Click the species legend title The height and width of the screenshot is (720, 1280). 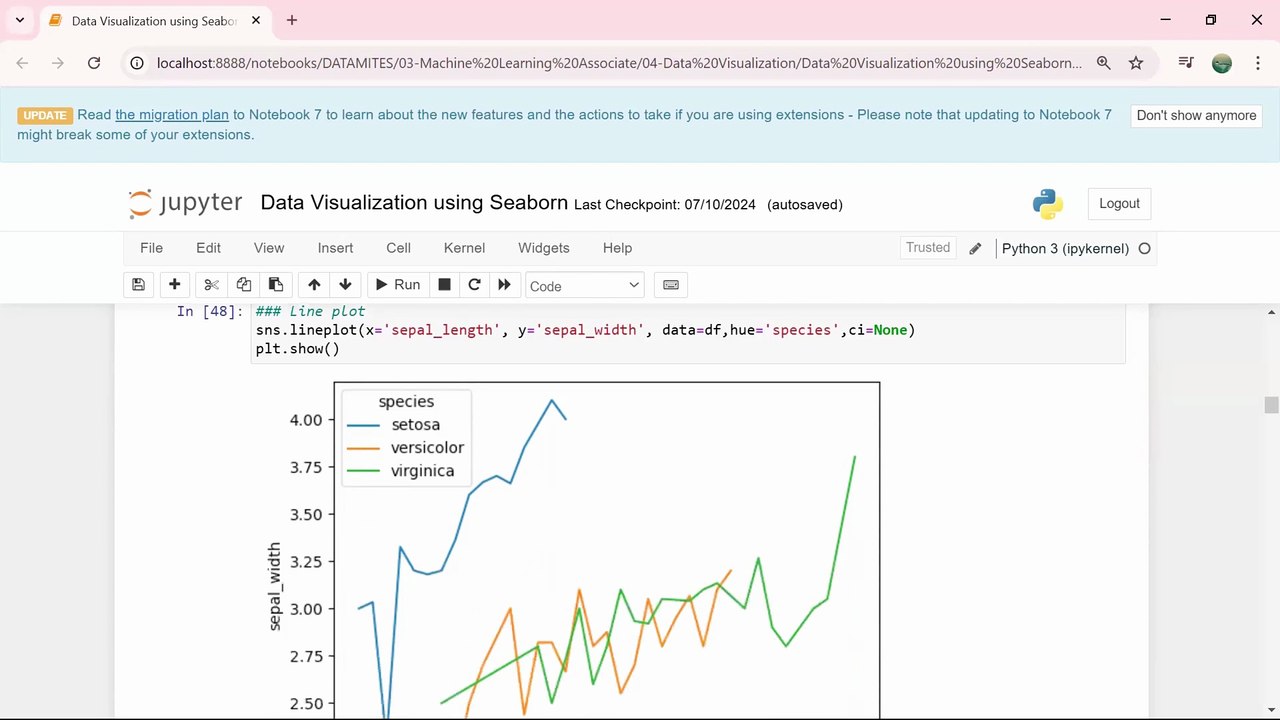tap(406, 401)
